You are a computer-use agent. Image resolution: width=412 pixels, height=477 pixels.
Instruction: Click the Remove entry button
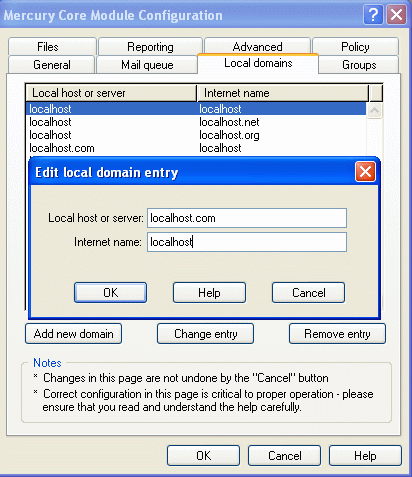point(337,334)
